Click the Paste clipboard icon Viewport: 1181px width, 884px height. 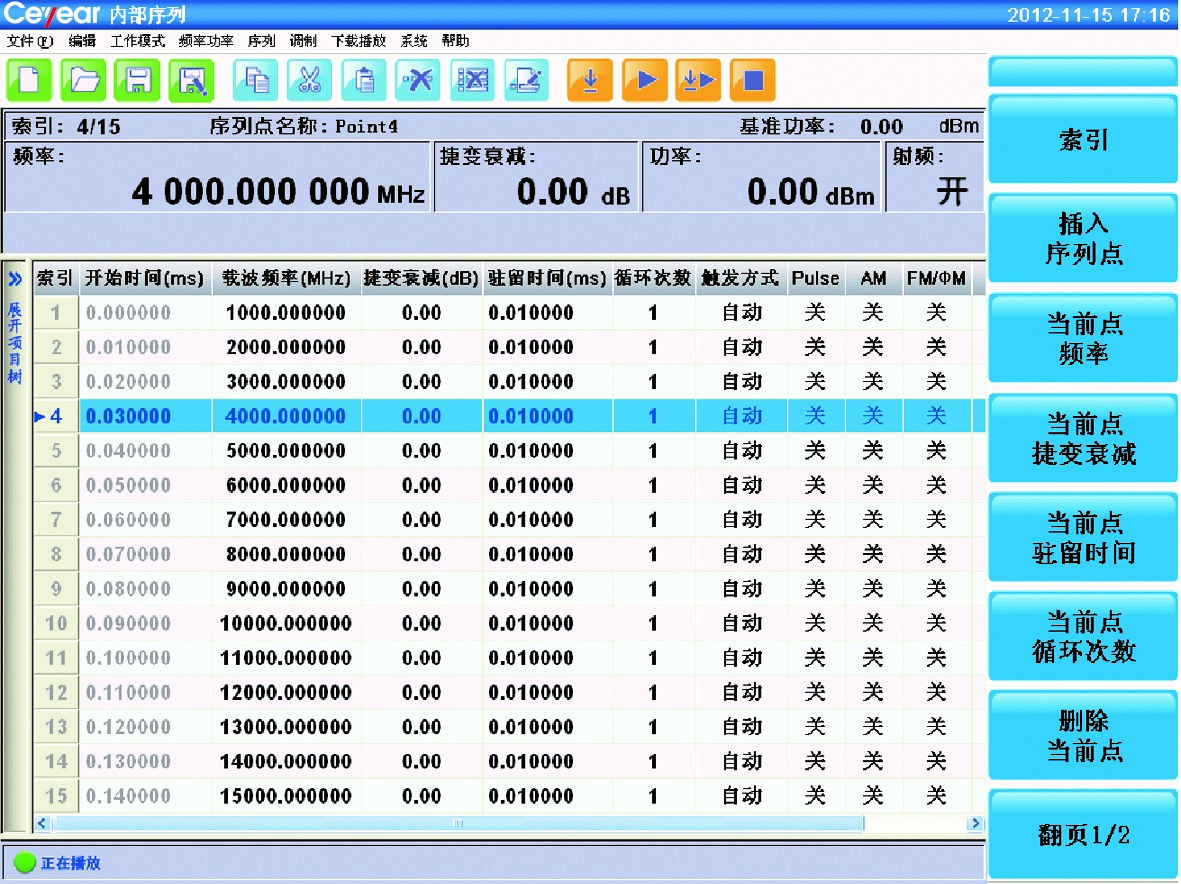pos(364,81)
